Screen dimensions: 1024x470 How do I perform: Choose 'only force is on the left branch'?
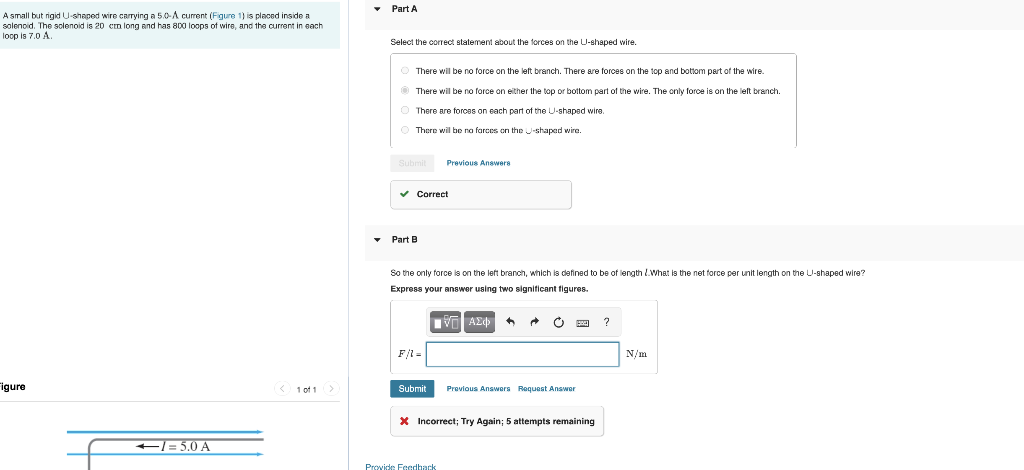coord(405,91)
